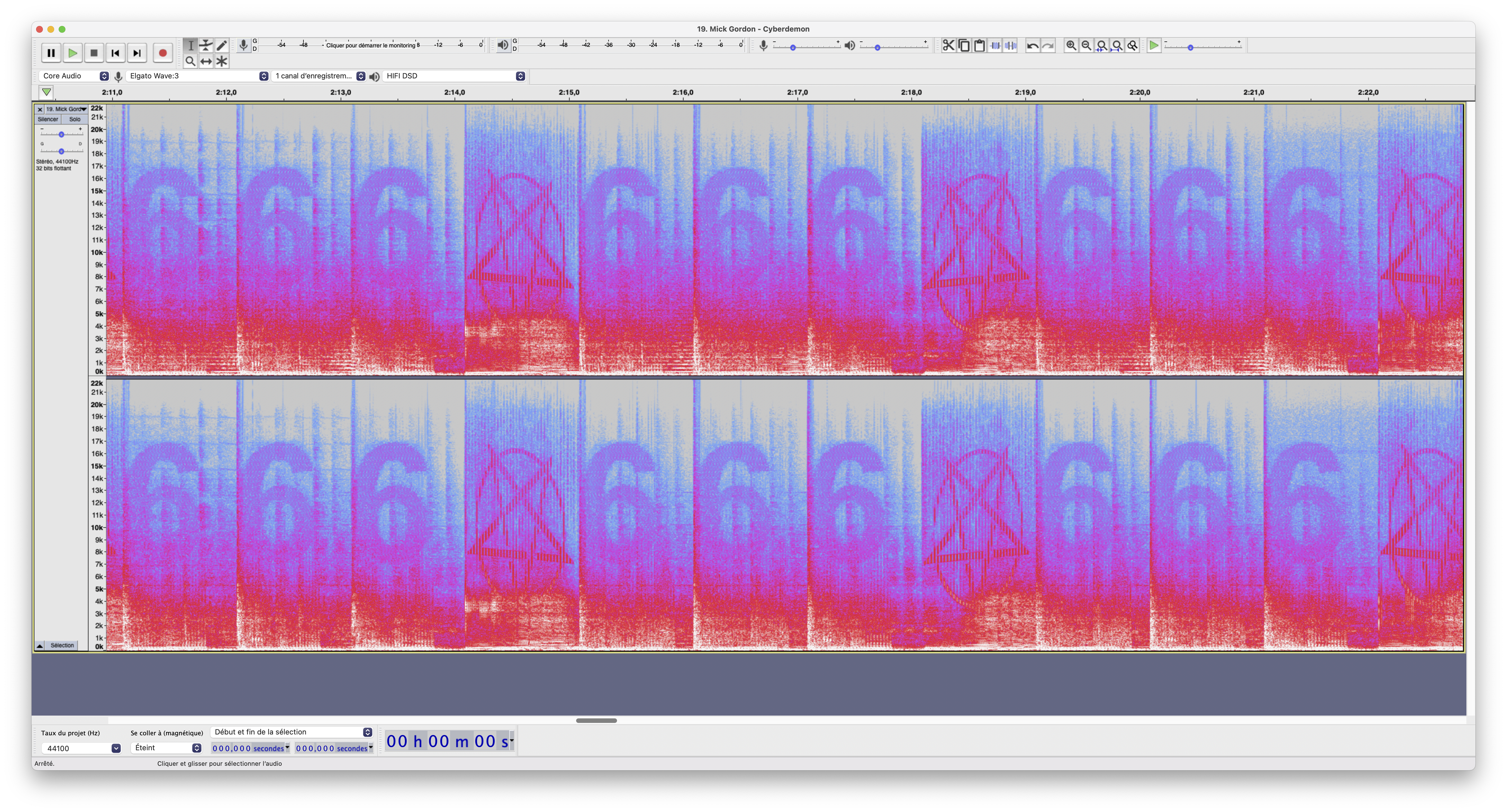Click the Copy icon
The width and height of the screenshot is (1507, 812).
pyautogui.click(x=964, y=45)
